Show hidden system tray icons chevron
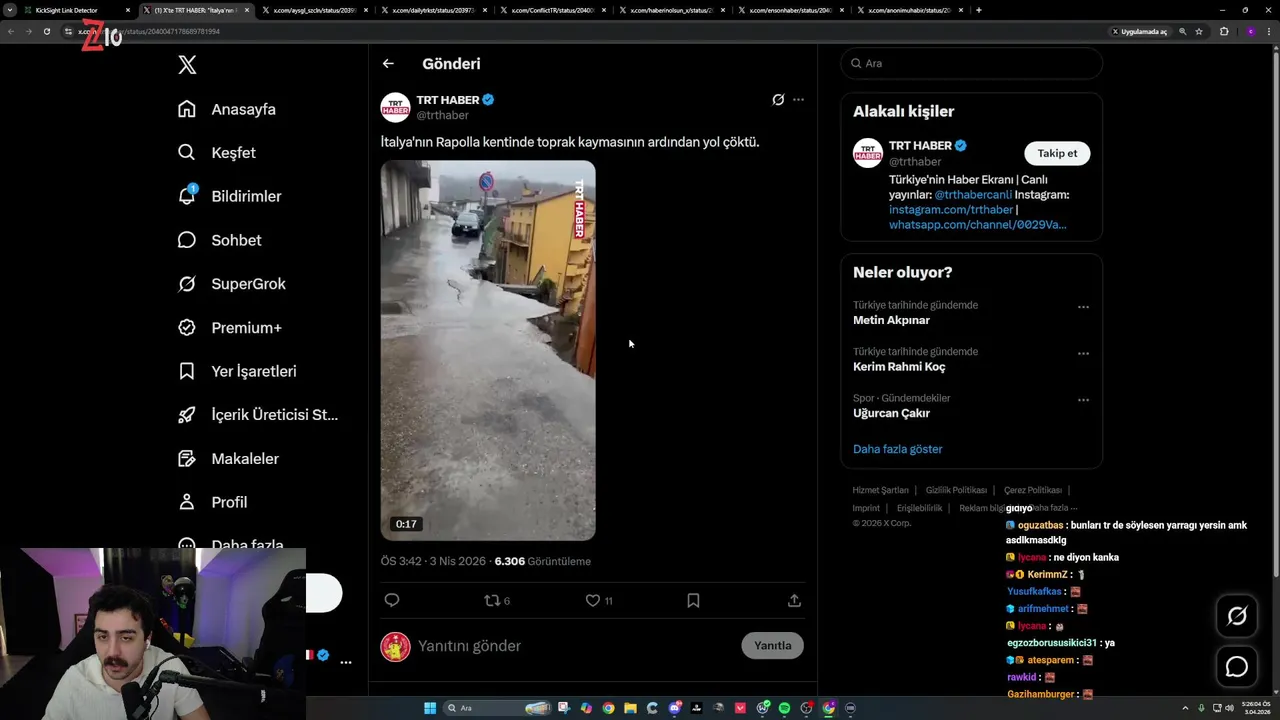The height and width of the screenshot is (720, 1280). (1186, 708)
